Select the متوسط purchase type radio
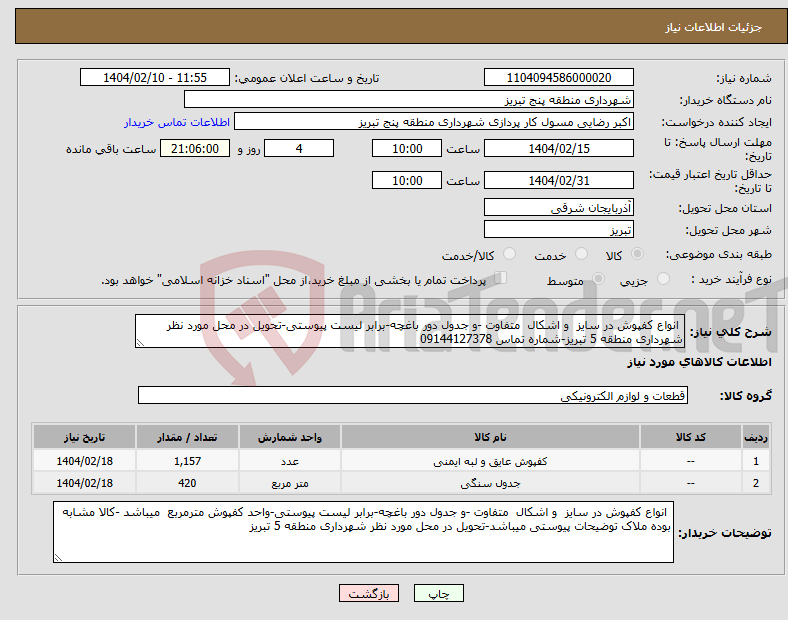The height and width of the screenshot is (620, 788). click(598, 279)
